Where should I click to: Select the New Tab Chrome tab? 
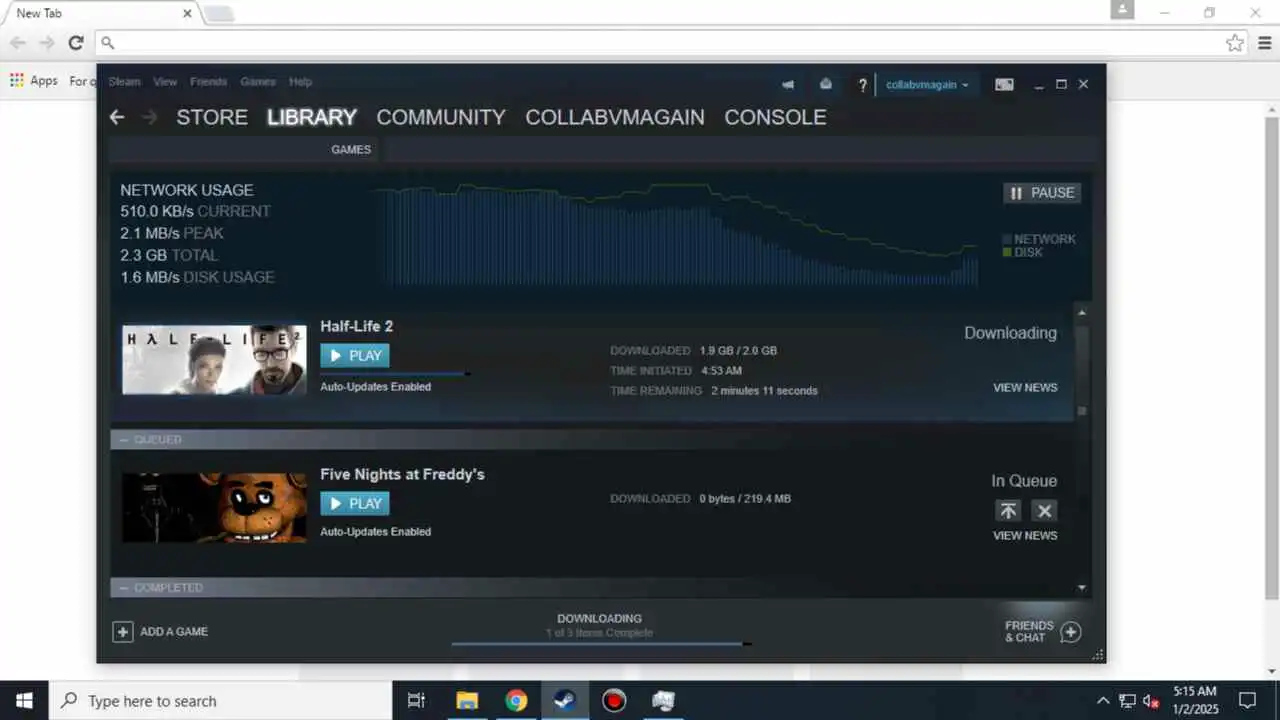pos(100,14)
